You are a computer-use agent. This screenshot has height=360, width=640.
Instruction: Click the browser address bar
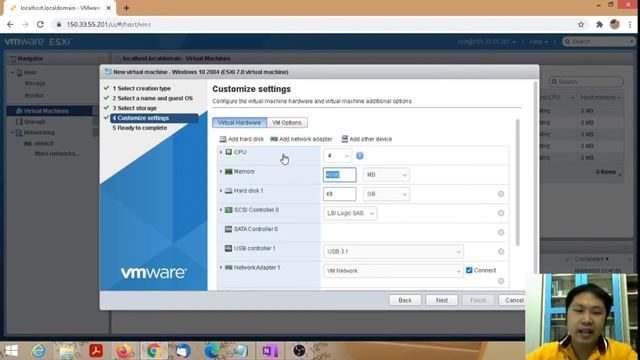click(x=314, y=24)
